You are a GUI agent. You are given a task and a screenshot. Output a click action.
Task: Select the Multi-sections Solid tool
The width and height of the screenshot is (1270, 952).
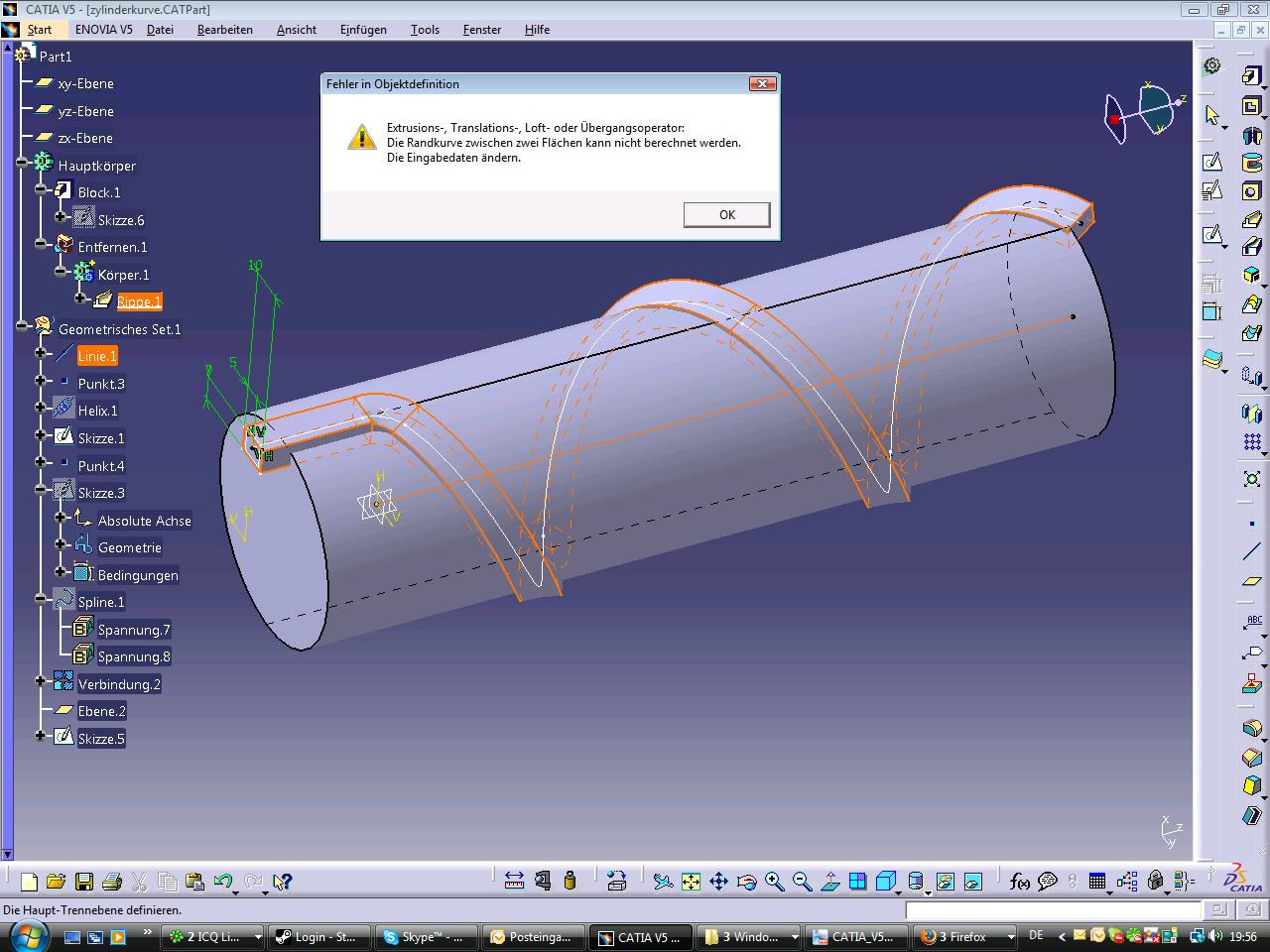point(1251,303)
